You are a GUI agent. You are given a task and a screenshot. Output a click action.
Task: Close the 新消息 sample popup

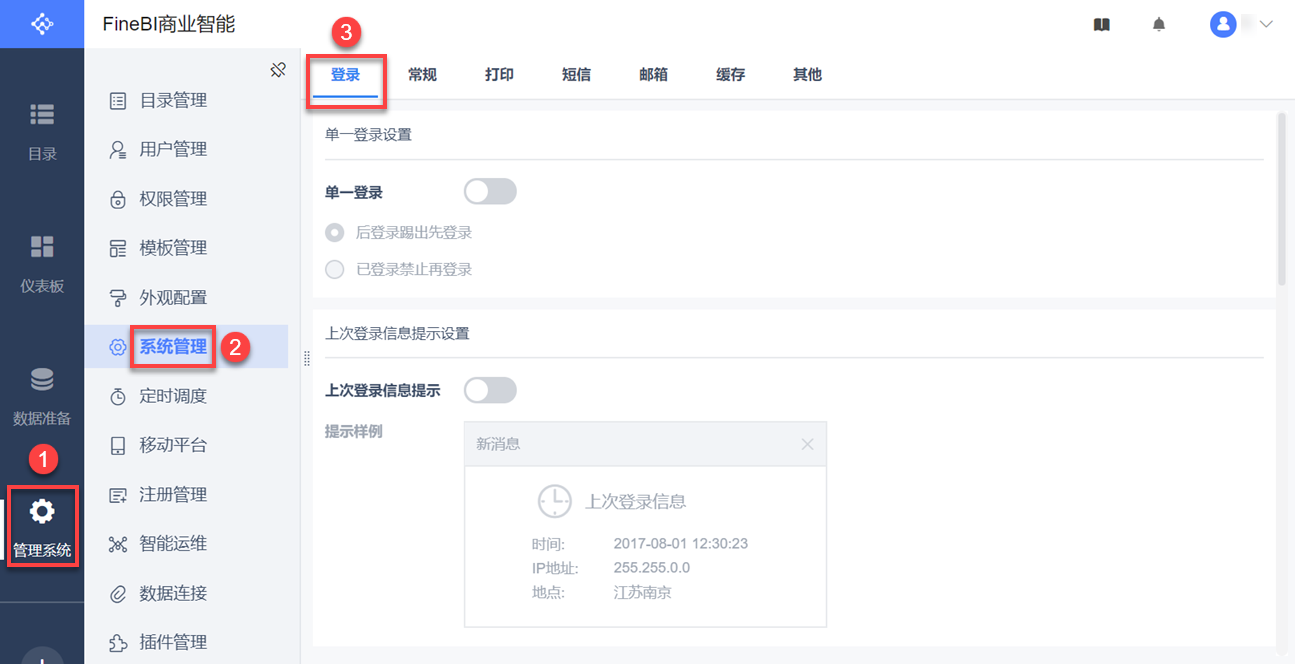[x=807, y=444]
